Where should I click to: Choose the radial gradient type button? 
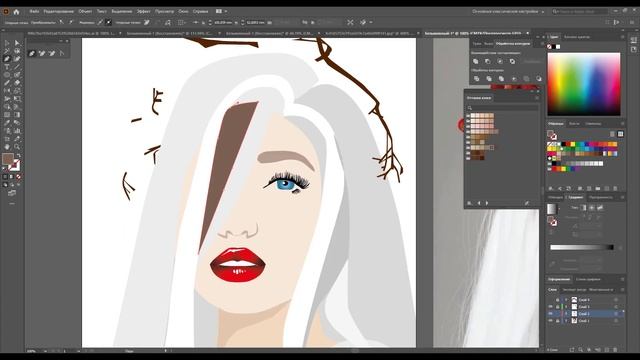tap(591, 208)
